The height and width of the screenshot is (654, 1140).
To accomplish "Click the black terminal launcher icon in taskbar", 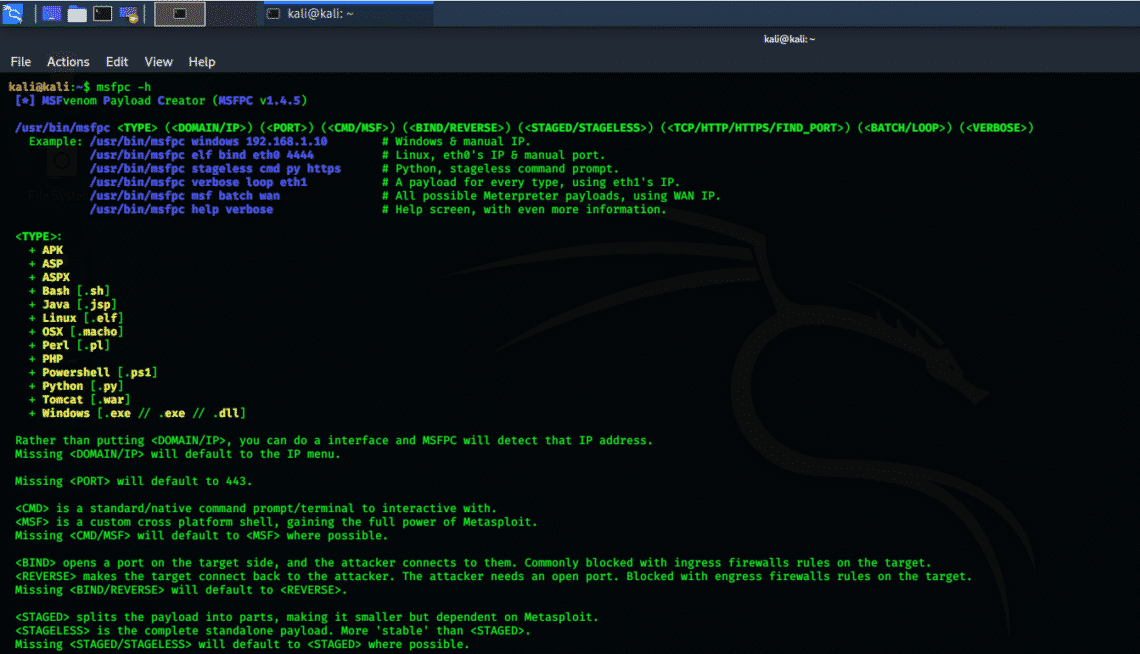I will [x=102, y=13].
